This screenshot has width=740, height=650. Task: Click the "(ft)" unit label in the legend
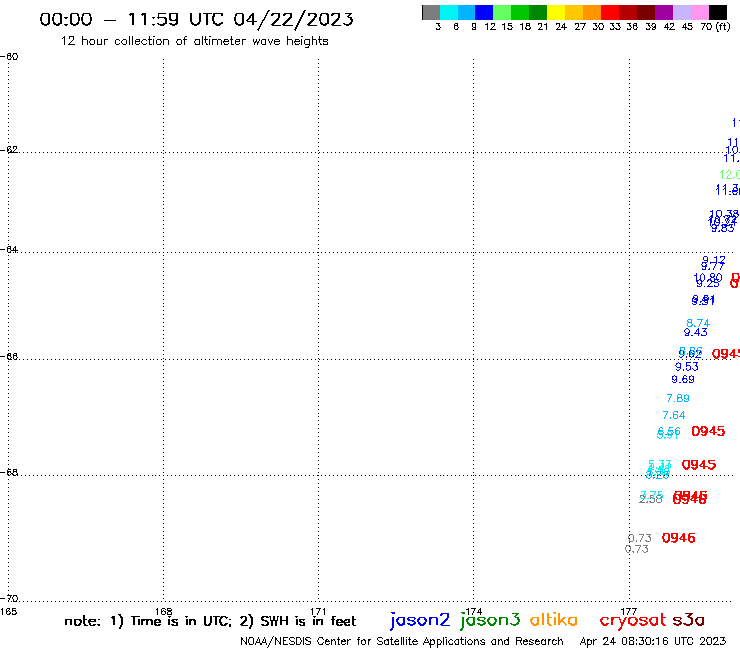[x=723, y=26]
